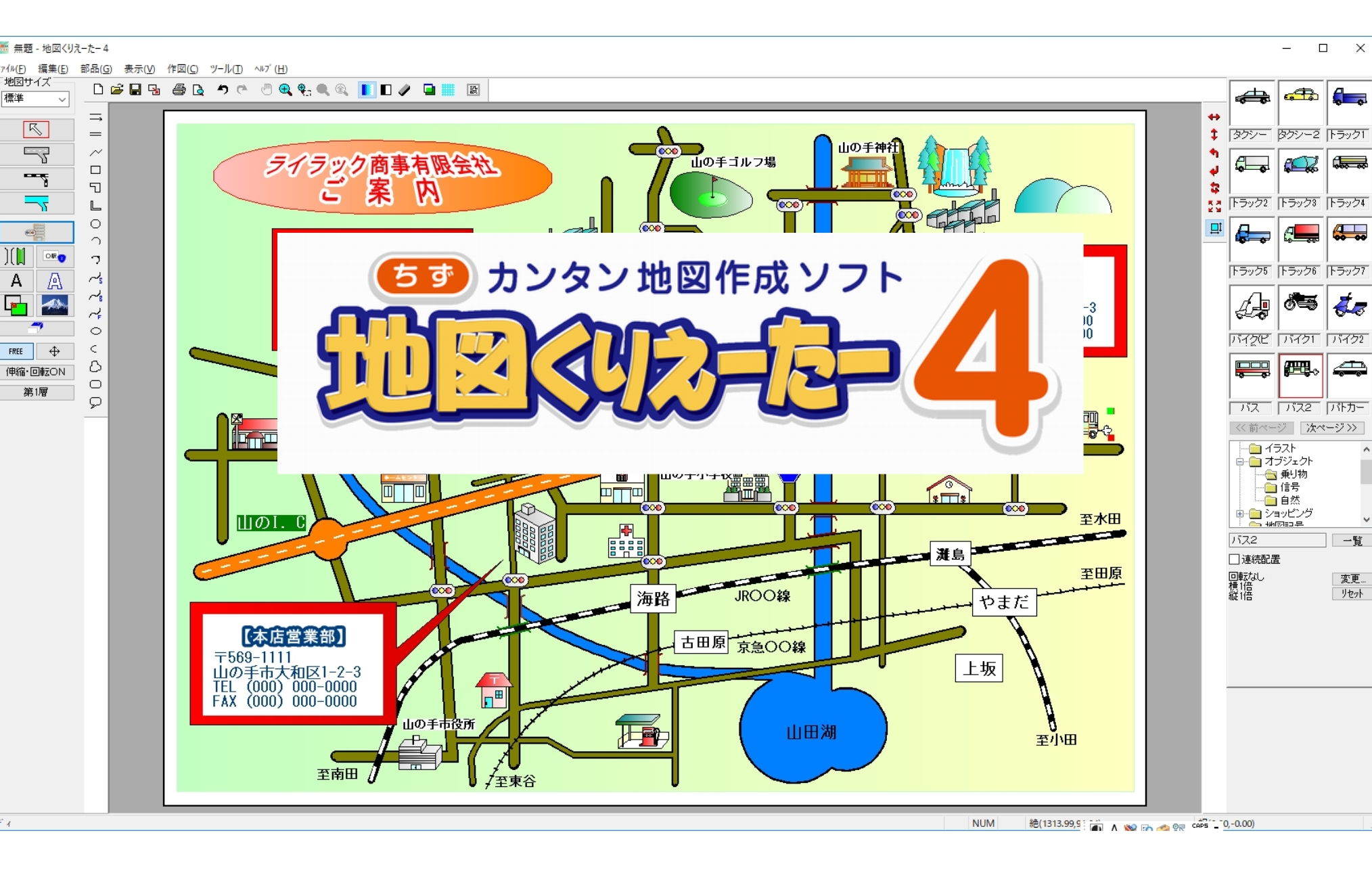Open the 作図(C) menu

(183, 69)
